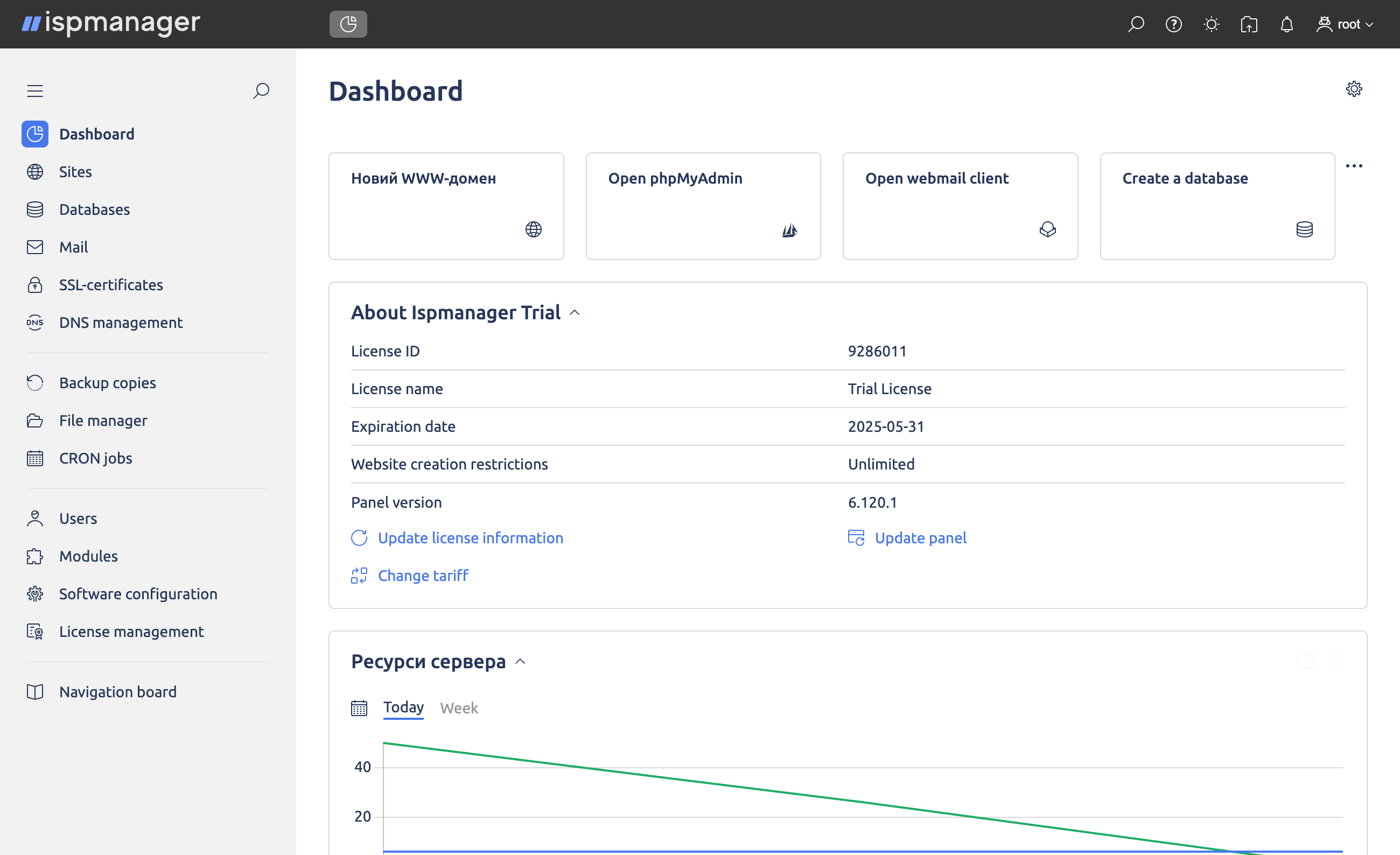Collapse About Ispmanager Trial section
This screenshot has height=855, width=1400.
point(575,313)
